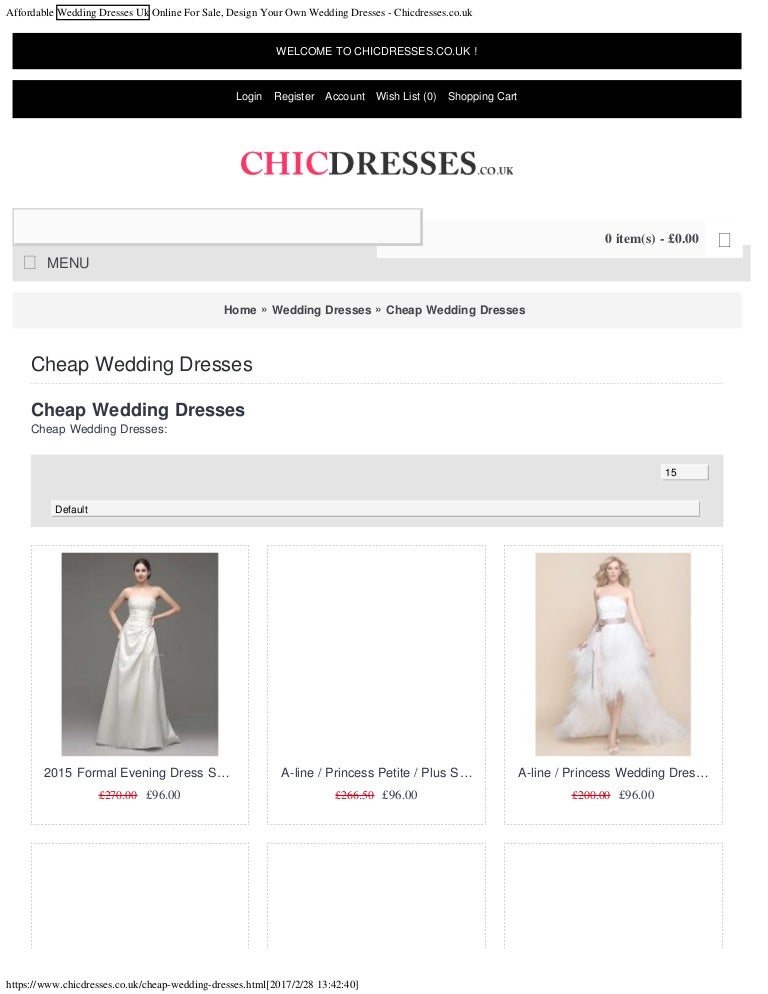The height and width of the screenshot is (994, 768).
Task: View Wish List (0)
Action: [406, 96]
